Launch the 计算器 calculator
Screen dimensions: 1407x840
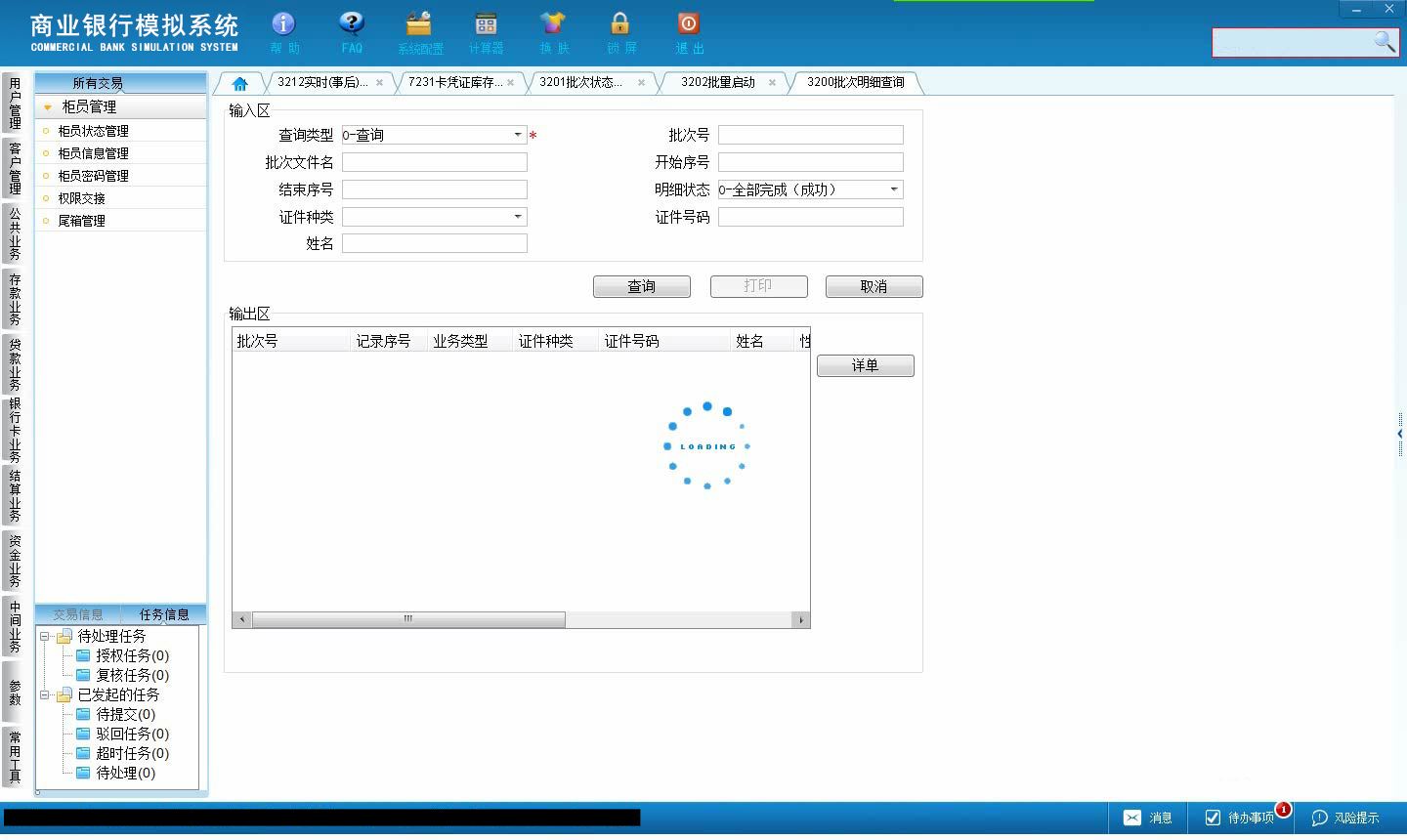(486, 32)
